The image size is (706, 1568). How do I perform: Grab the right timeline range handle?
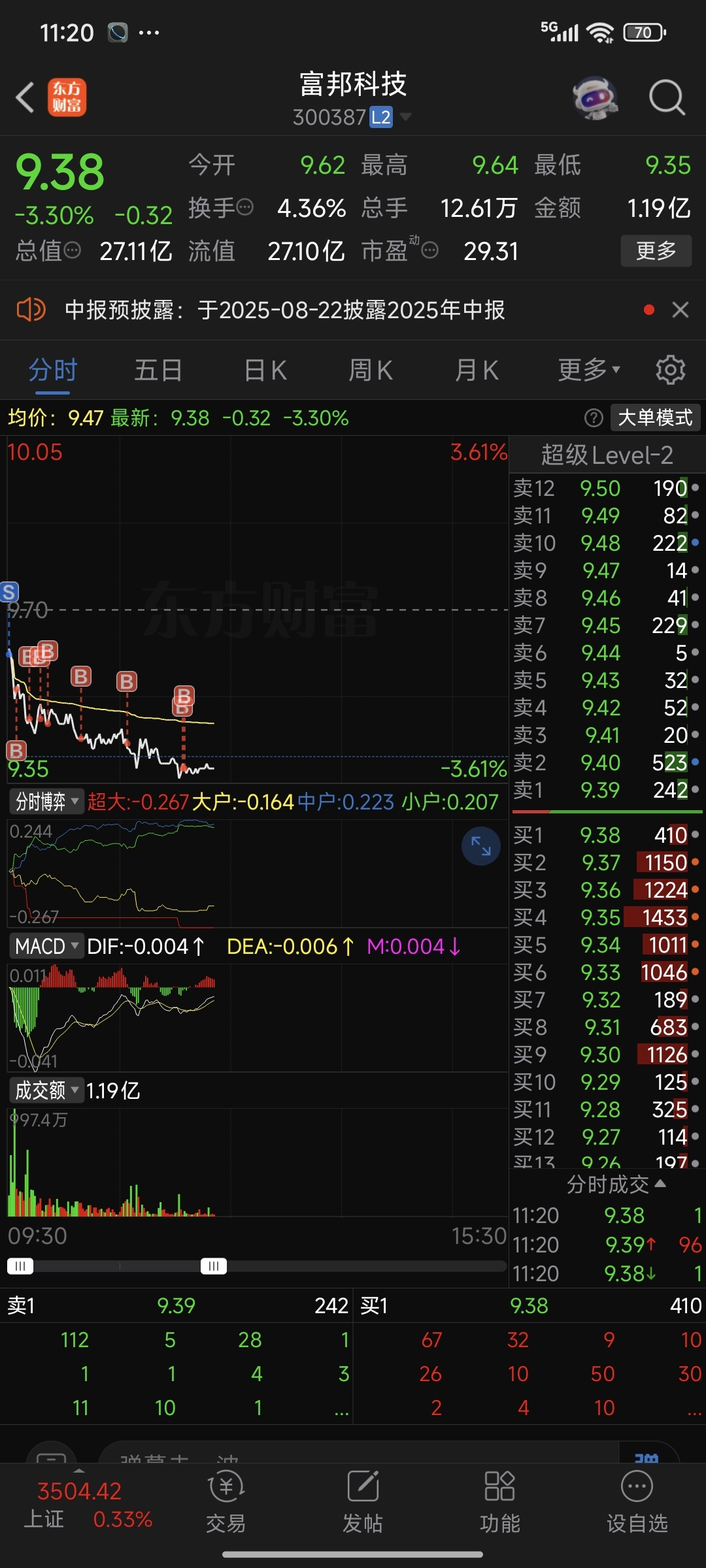214,1266
